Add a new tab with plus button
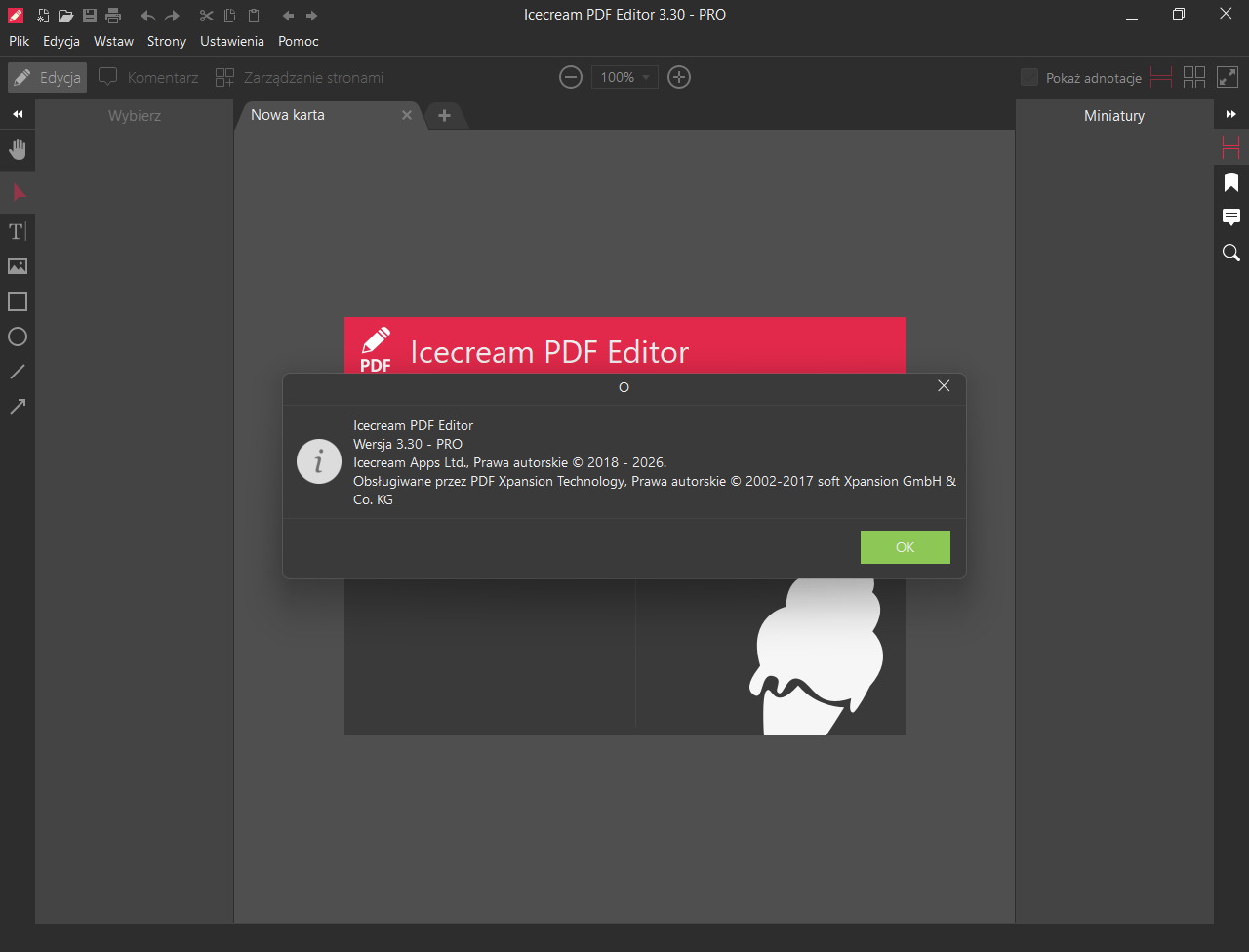This screenshot has width=1249, height=952. (x=444, y=115)
